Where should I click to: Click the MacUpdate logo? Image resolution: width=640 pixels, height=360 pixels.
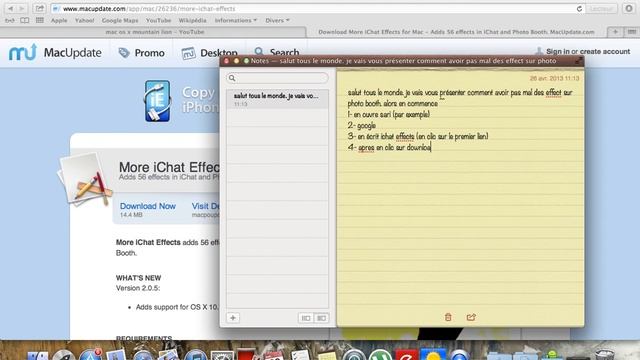[55, 53]
